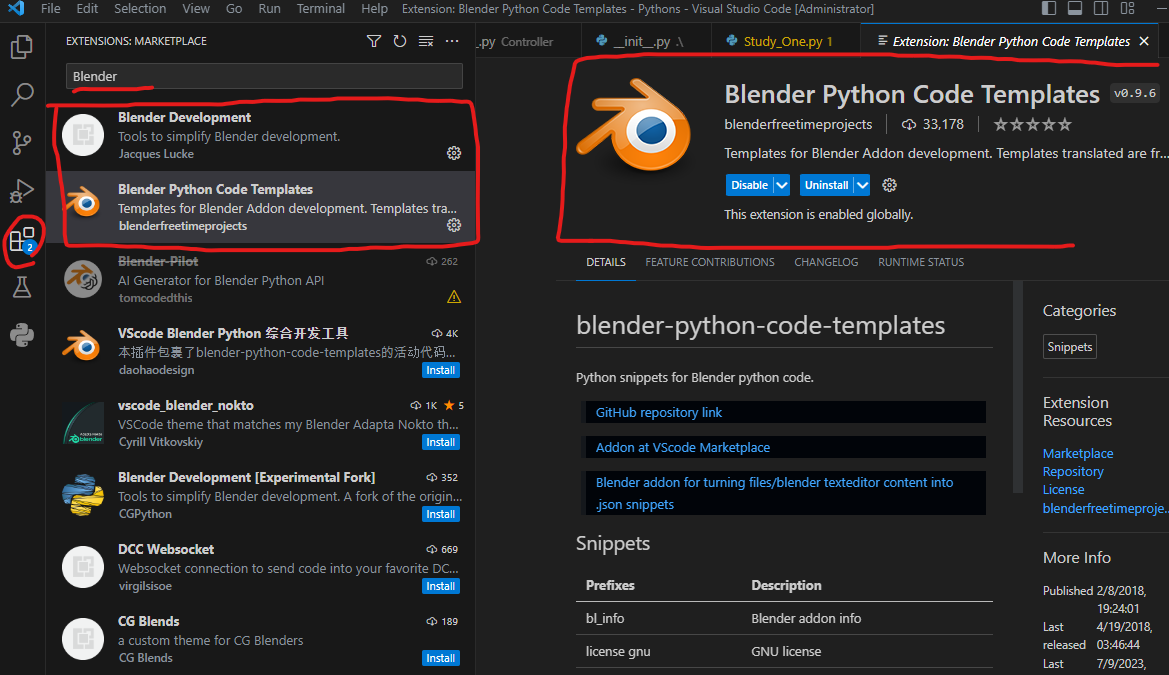Screen dimensions: 1169x675
Task: Open the Explorer view in activity bar
Action: point(22,47)
